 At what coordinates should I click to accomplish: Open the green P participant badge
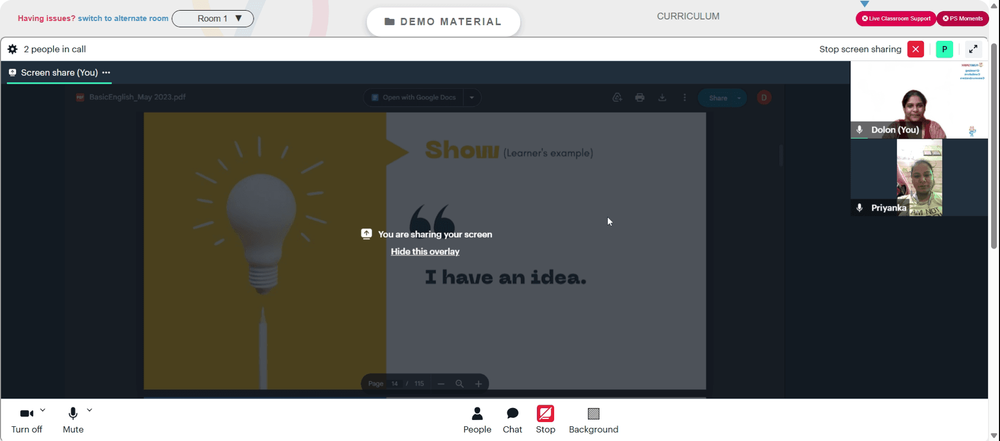pyautogui.click(x=945, y=49)
